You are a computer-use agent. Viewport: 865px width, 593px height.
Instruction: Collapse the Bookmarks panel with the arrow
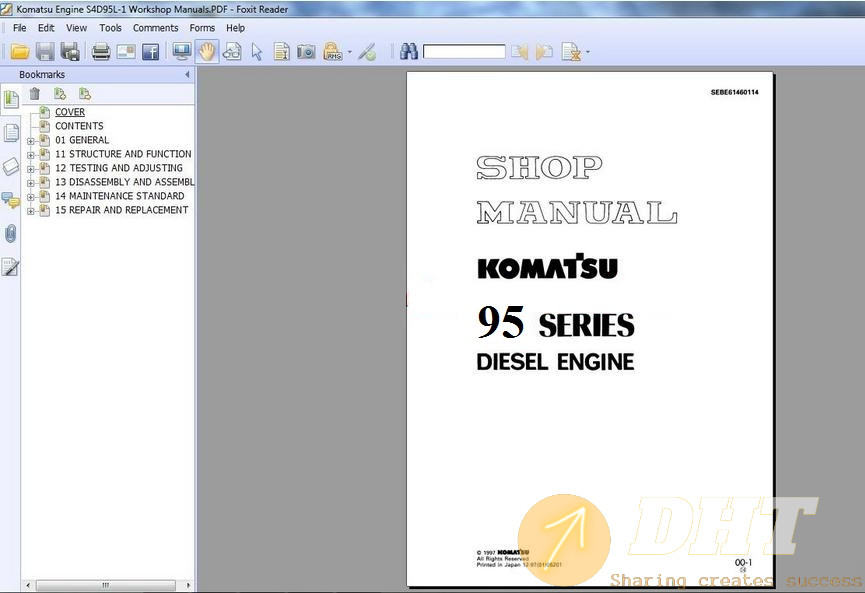(x=187, y=74)
